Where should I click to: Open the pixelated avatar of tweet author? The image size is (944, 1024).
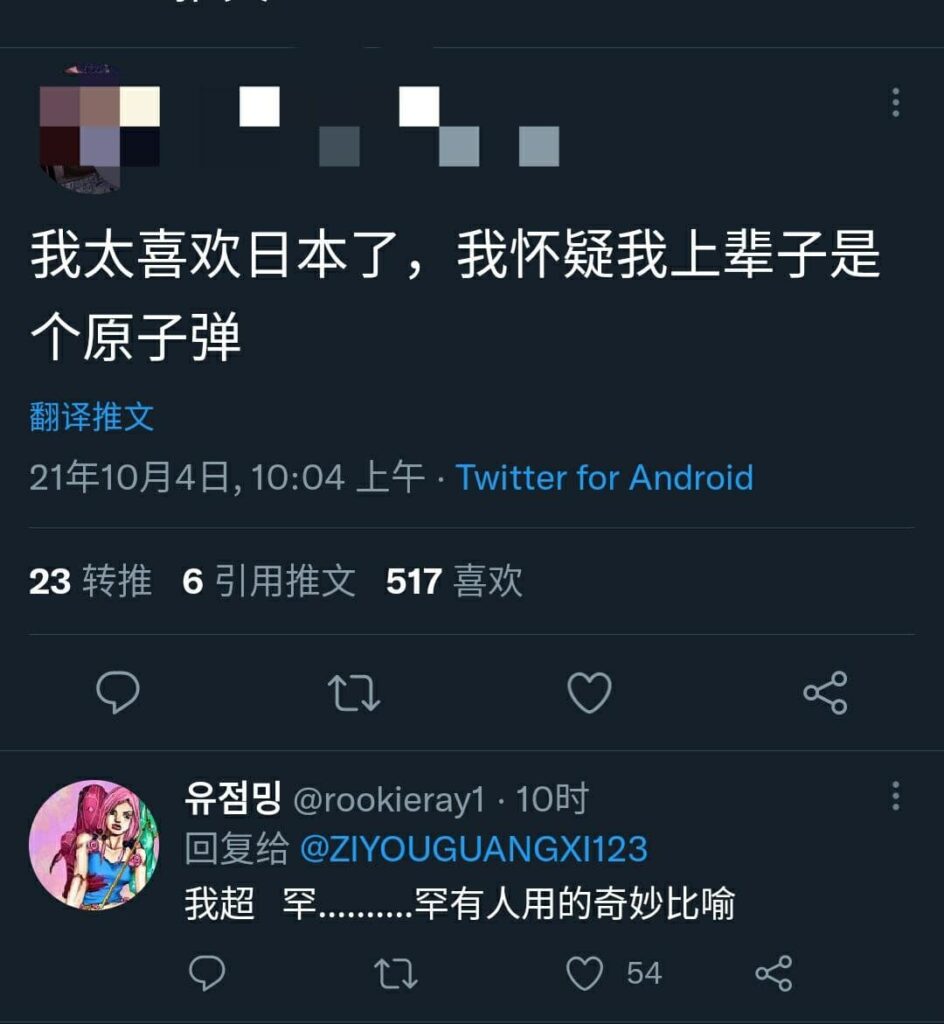tap(99, 127)
